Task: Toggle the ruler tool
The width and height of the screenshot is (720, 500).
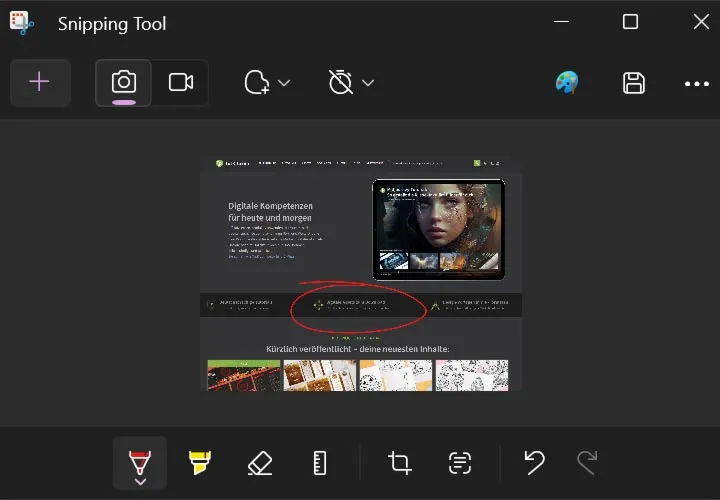Action: point(320,463)
